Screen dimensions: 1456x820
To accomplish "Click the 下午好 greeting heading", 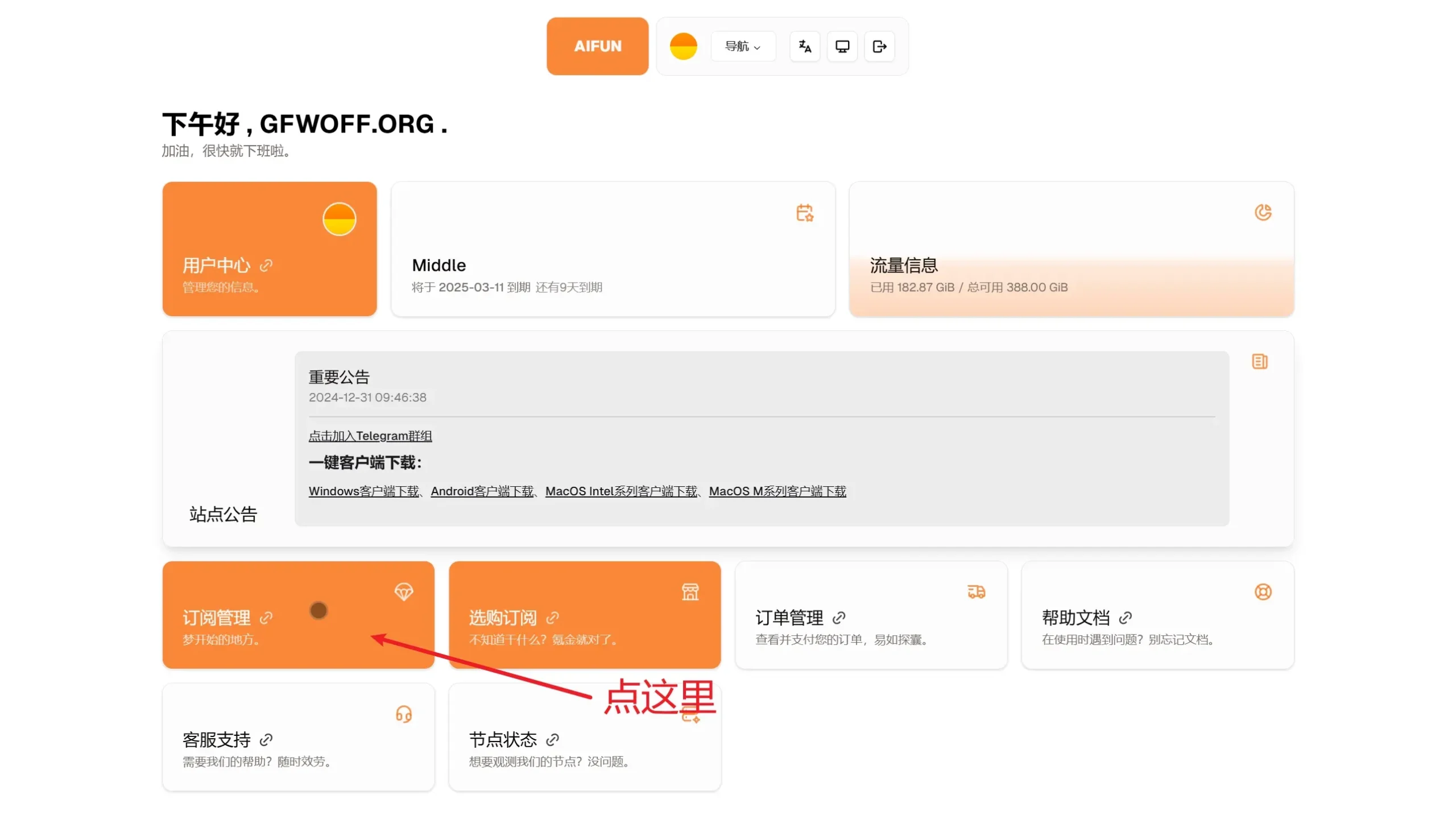I will 304,124.
